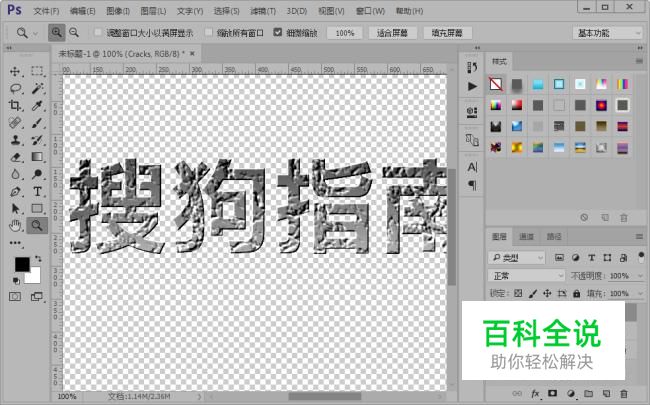Open the 基本功能 workspace dropdown
The width and height of the screenshot is (650, 405).
[608, 33]
